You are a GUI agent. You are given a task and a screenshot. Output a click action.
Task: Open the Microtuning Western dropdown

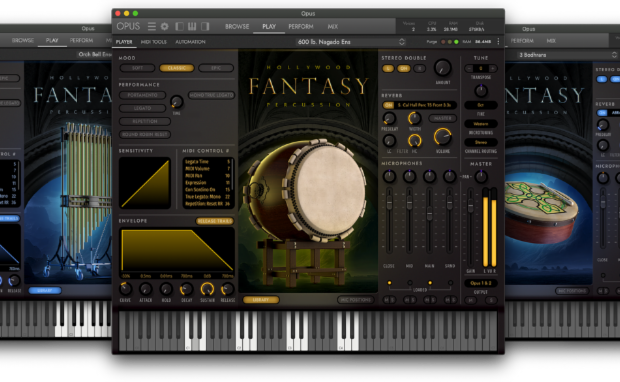481,124
